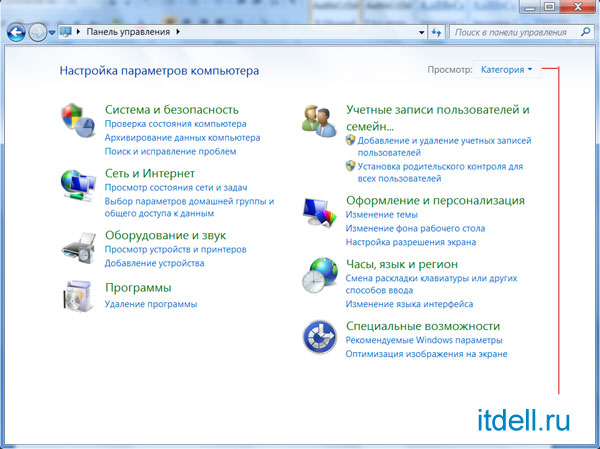Click the Control Panel icon in address bar
Screen dimensions: 600x449
point(65,32)
